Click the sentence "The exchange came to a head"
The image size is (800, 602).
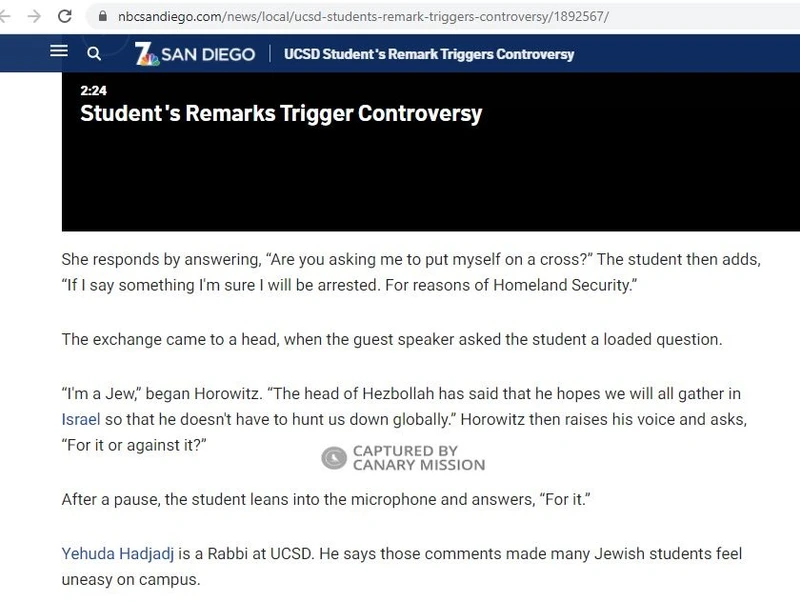click(391, 339)
